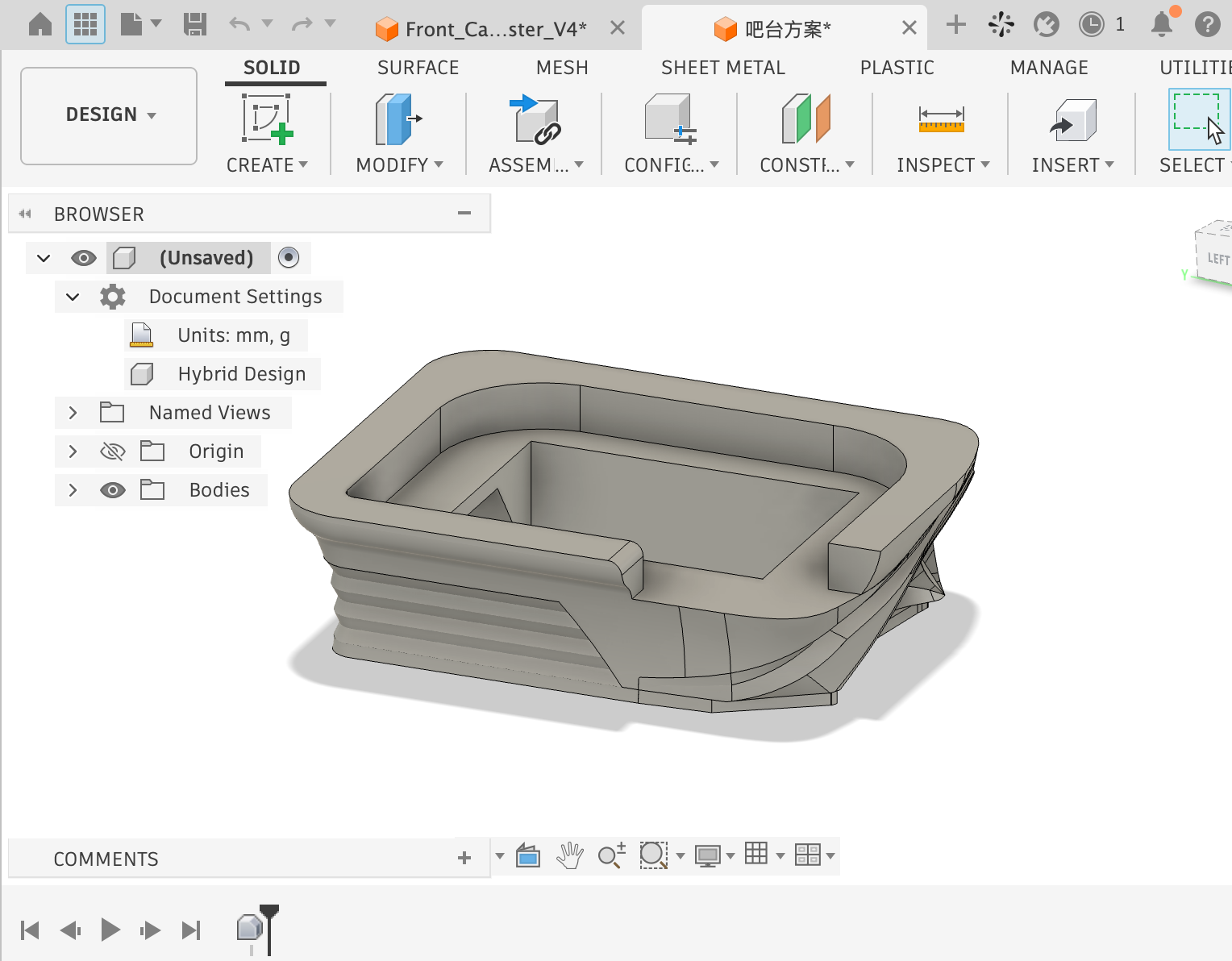Open the notifications bell
Image resolution: width=1232 pixels, height=961 pixels.
coord(1162,24)
